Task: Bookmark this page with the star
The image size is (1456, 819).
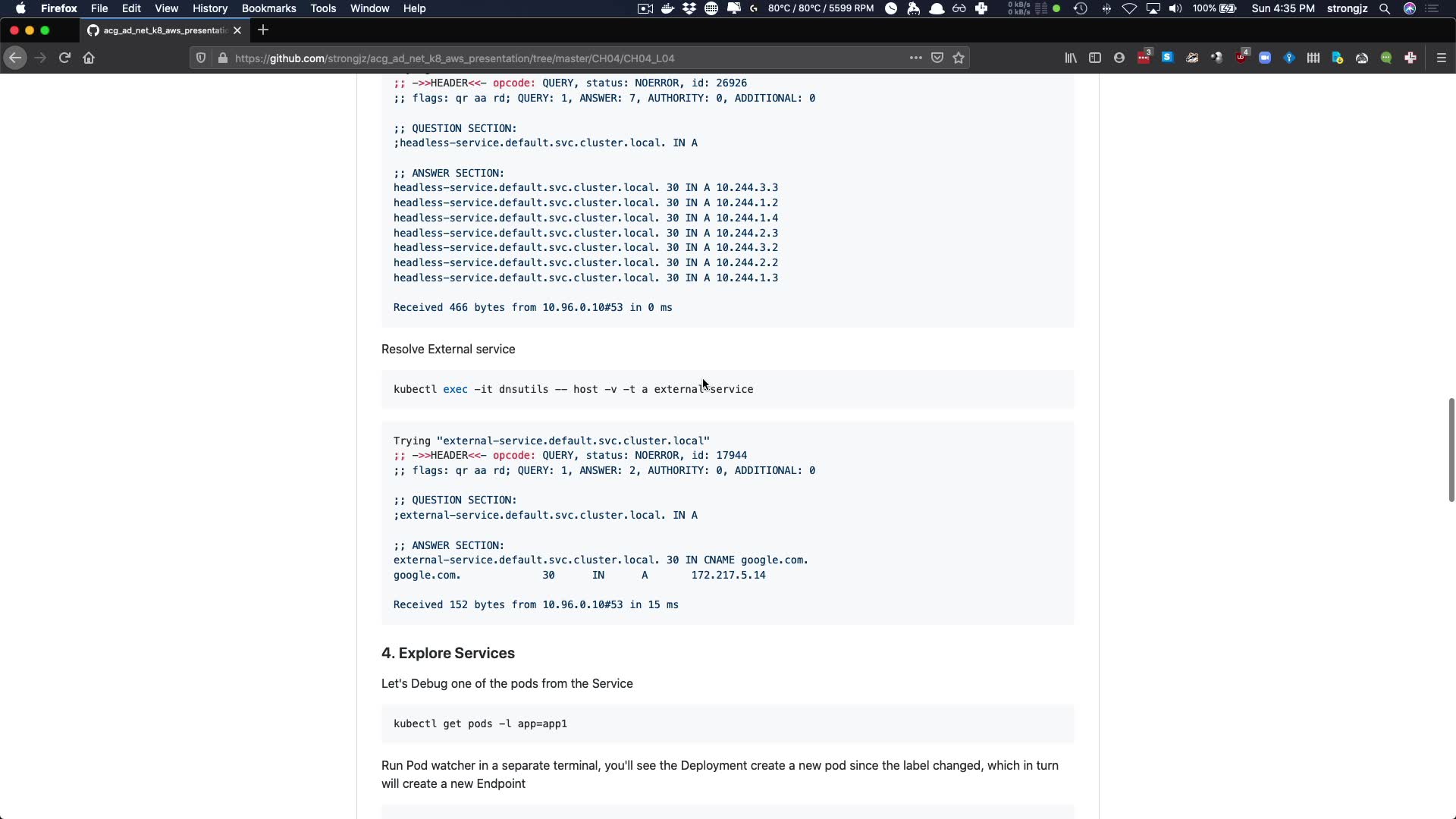Action: click(x=959, y=58)
